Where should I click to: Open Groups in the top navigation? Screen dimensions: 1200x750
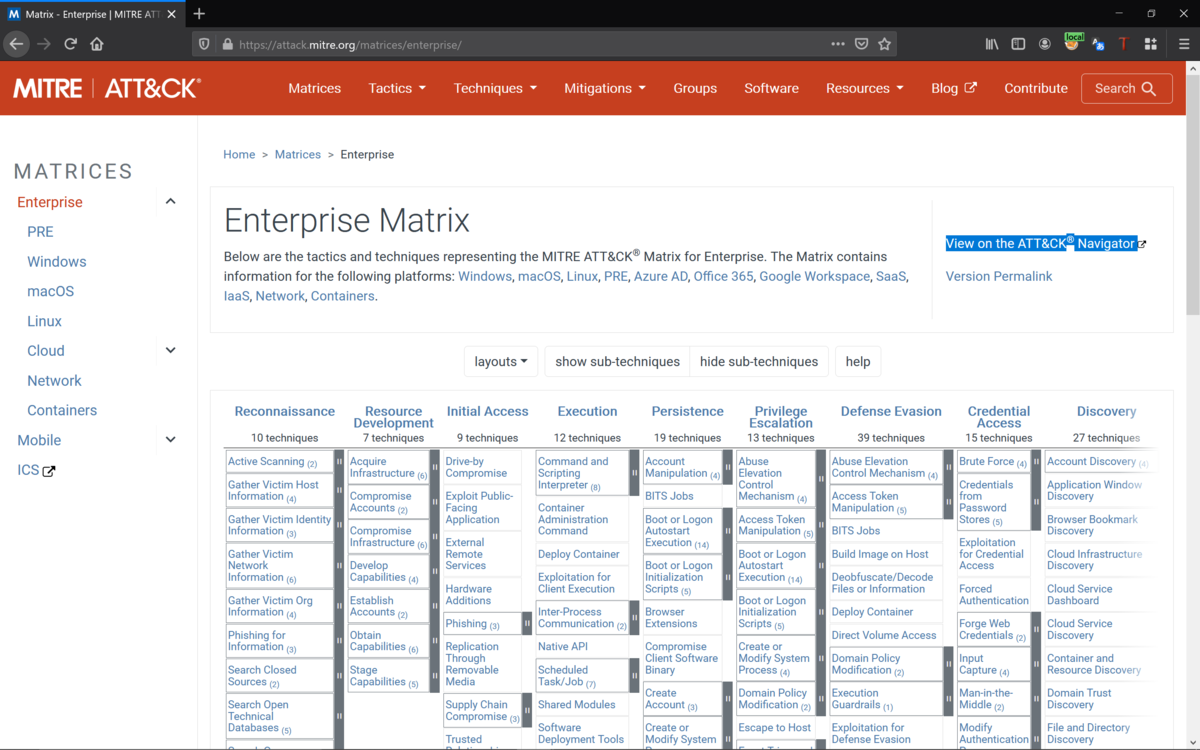(695, 88)
